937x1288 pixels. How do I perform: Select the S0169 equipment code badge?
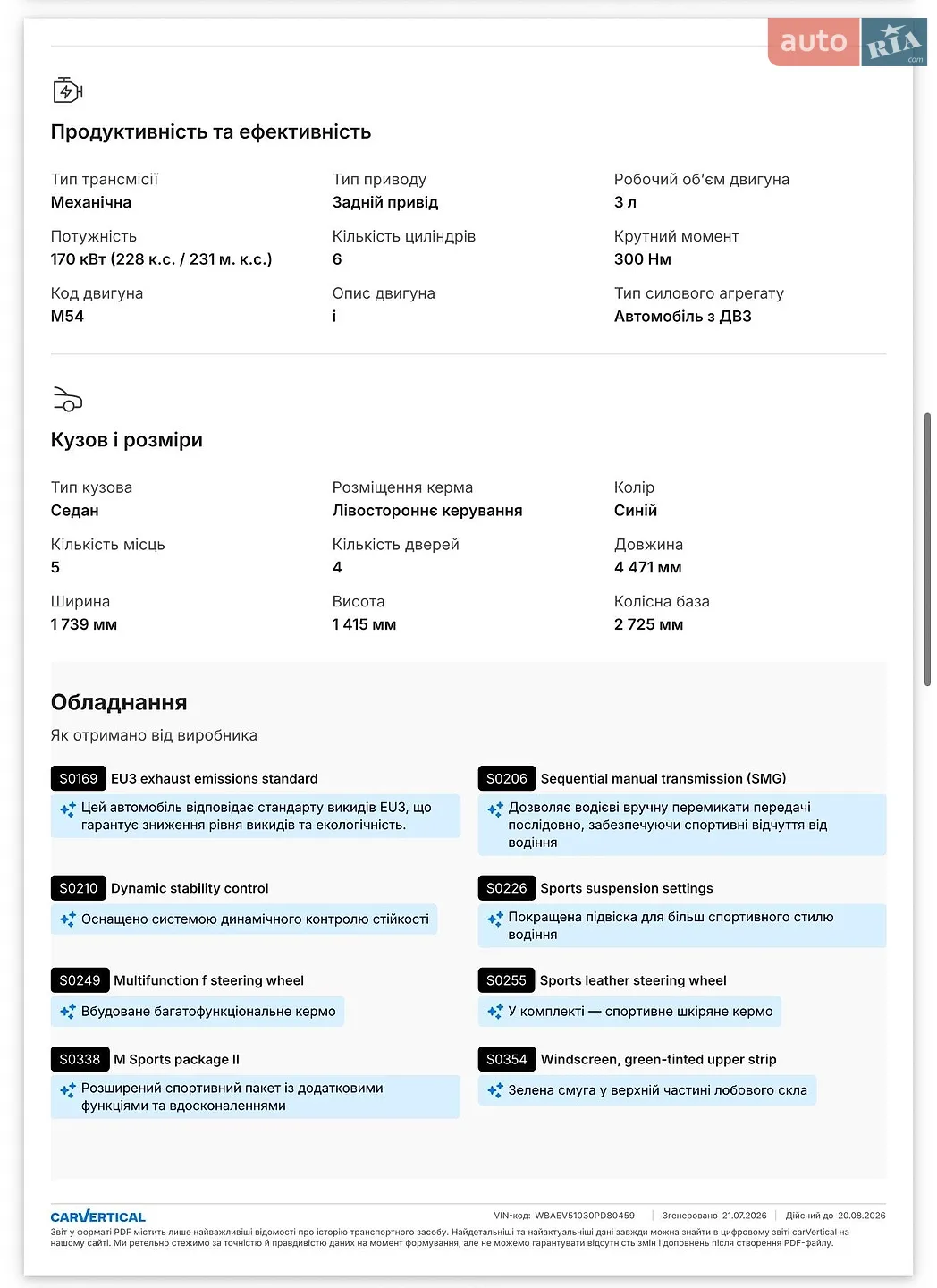click(79, 778)
